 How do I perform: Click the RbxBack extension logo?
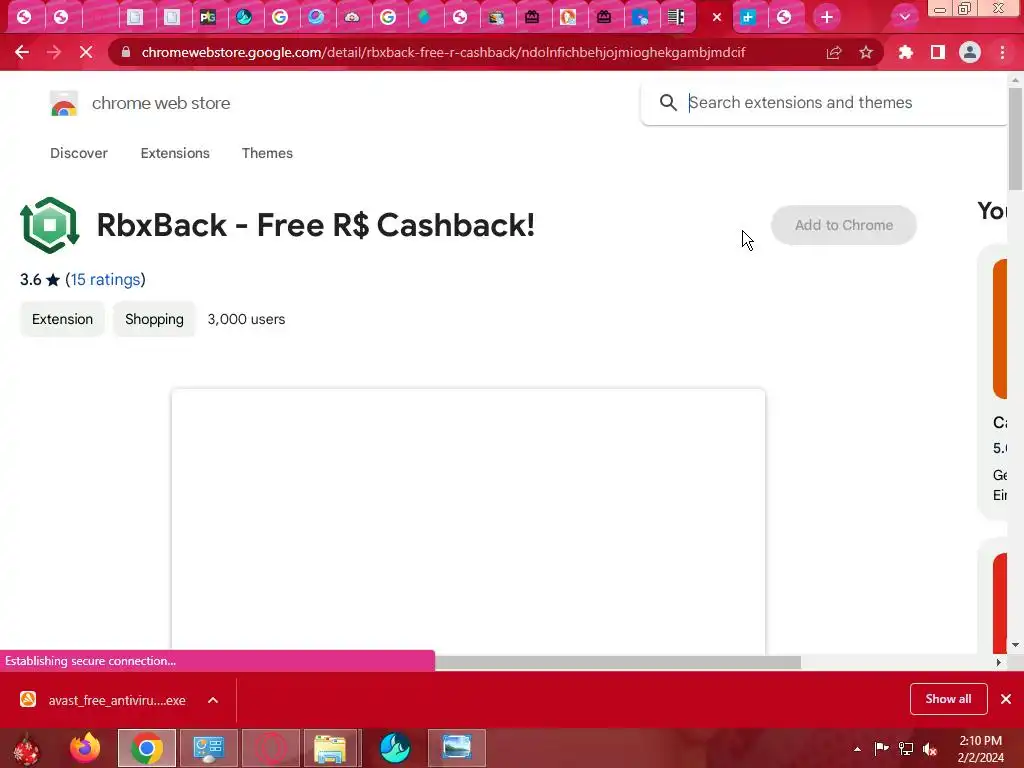(50, 225)
